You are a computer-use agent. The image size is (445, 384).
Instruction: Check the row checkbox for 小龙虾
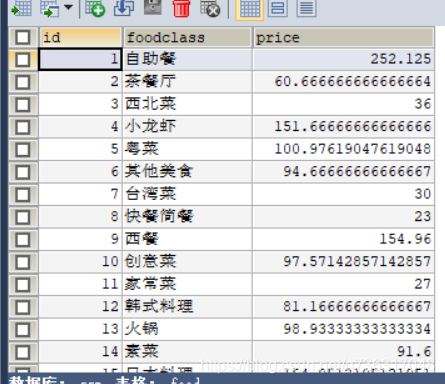[x=23, y=127]
